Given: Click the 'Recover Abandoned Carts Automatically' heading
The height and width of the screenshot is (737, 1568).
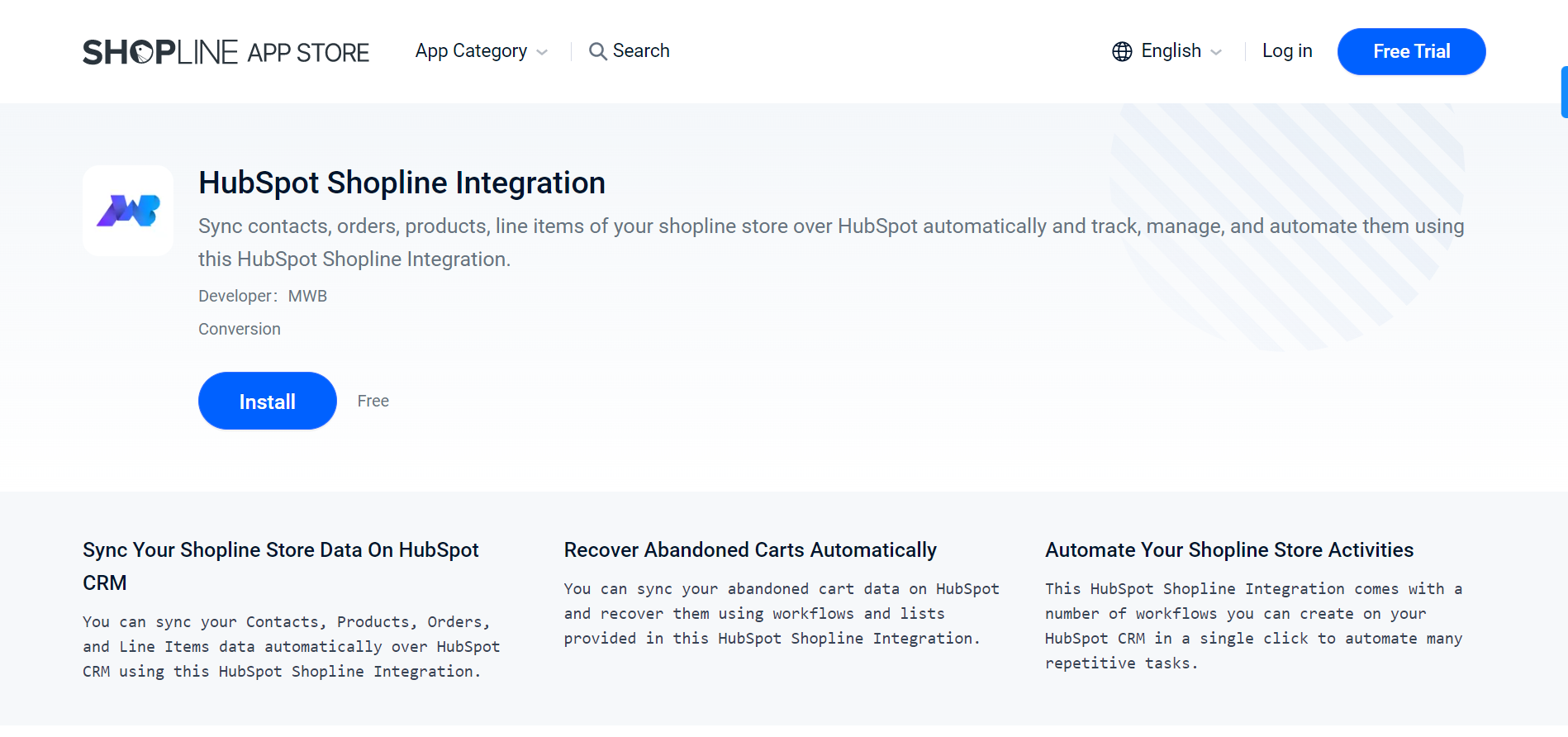Looking at the screenshot, I should point(750,549).
